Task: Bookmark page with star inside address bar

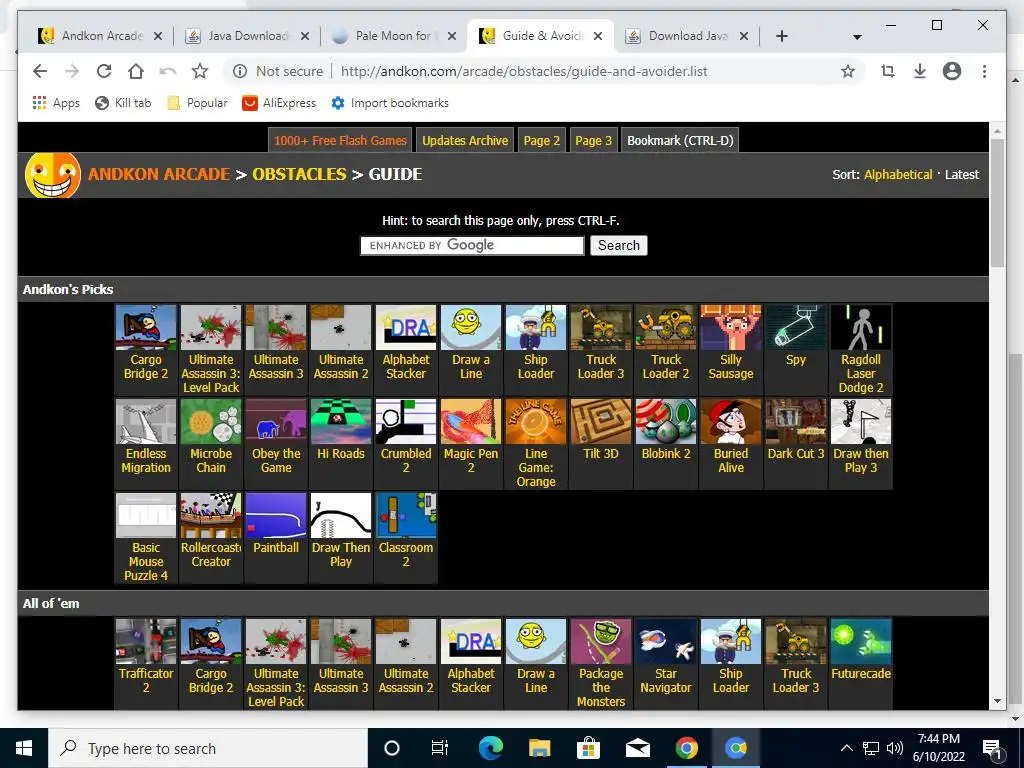Action: click(x=848, y=71)
